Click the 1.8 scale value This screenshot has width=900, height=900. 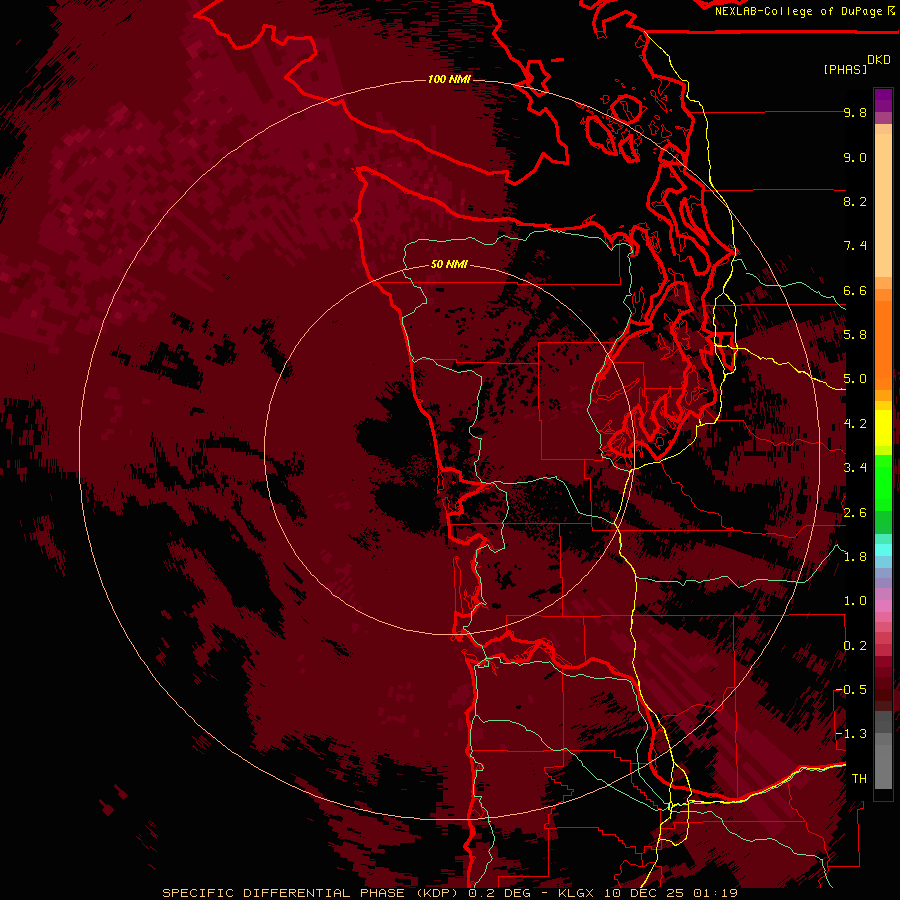[855, 557]
